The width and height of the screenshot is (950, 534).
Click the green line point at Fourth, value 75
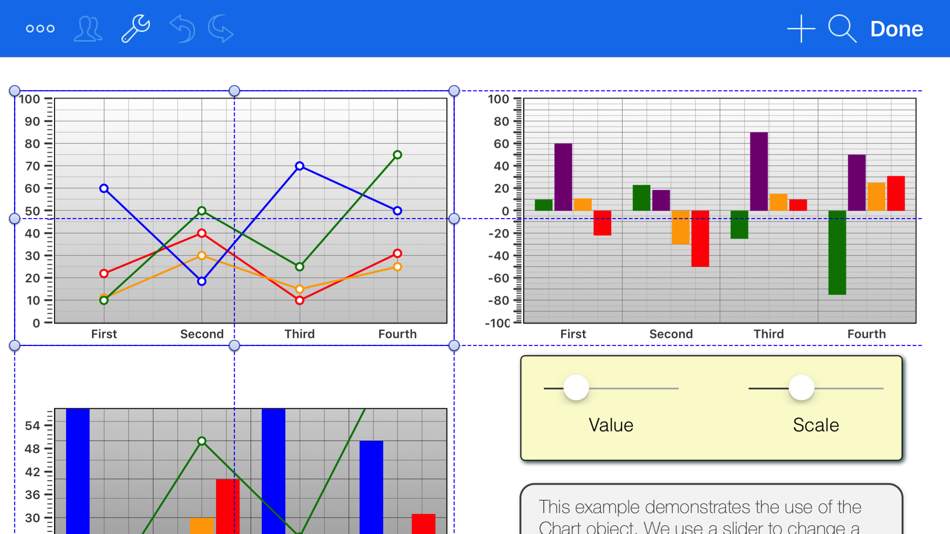click(x=397, y=155)
